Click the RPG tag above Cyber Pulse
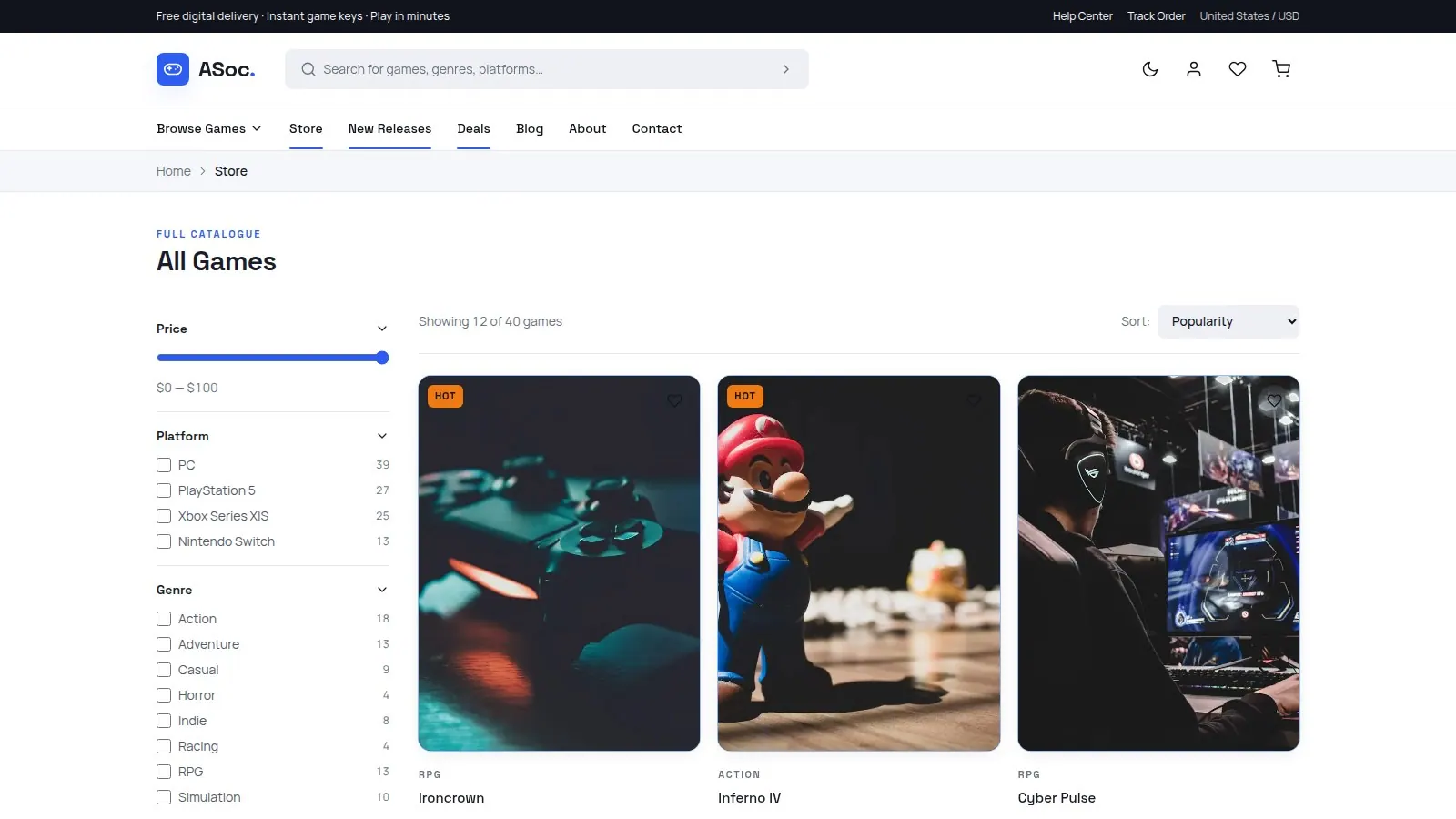Screen dimensions: 1456x819 click(1029, 774)
